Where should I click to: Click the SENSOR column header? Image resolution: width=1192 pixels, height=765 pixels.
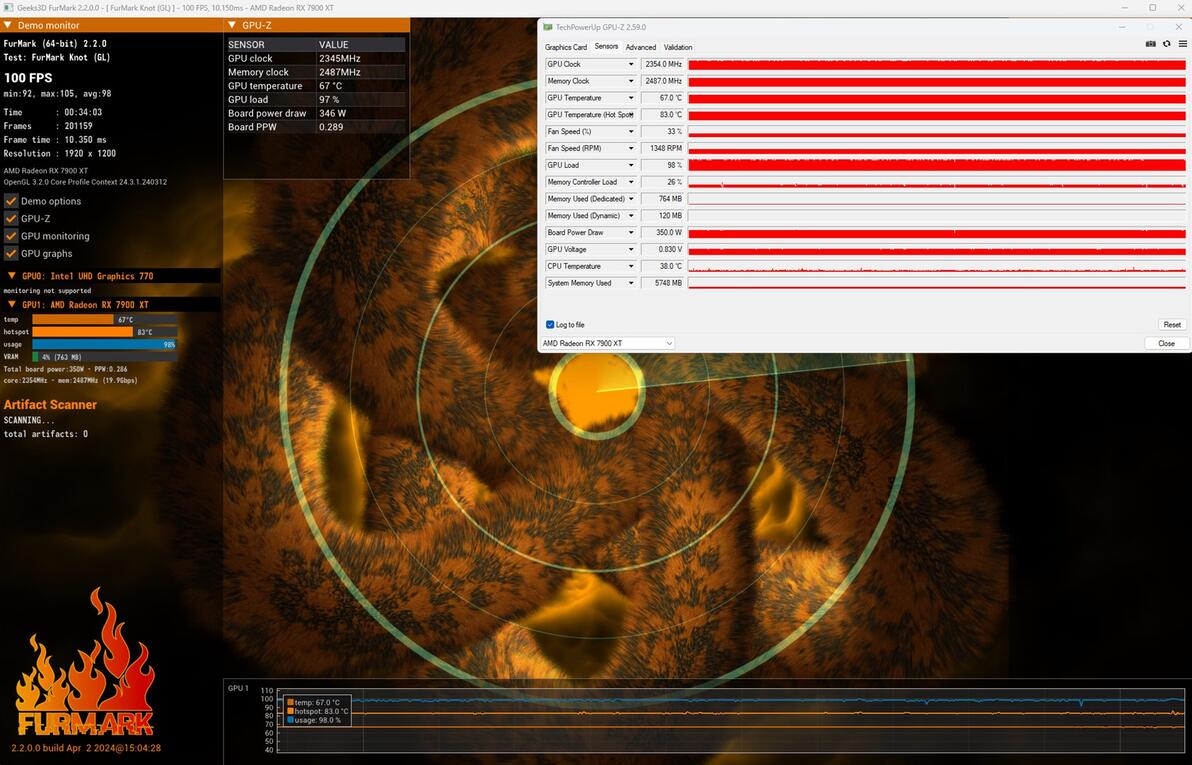point(246,45)
